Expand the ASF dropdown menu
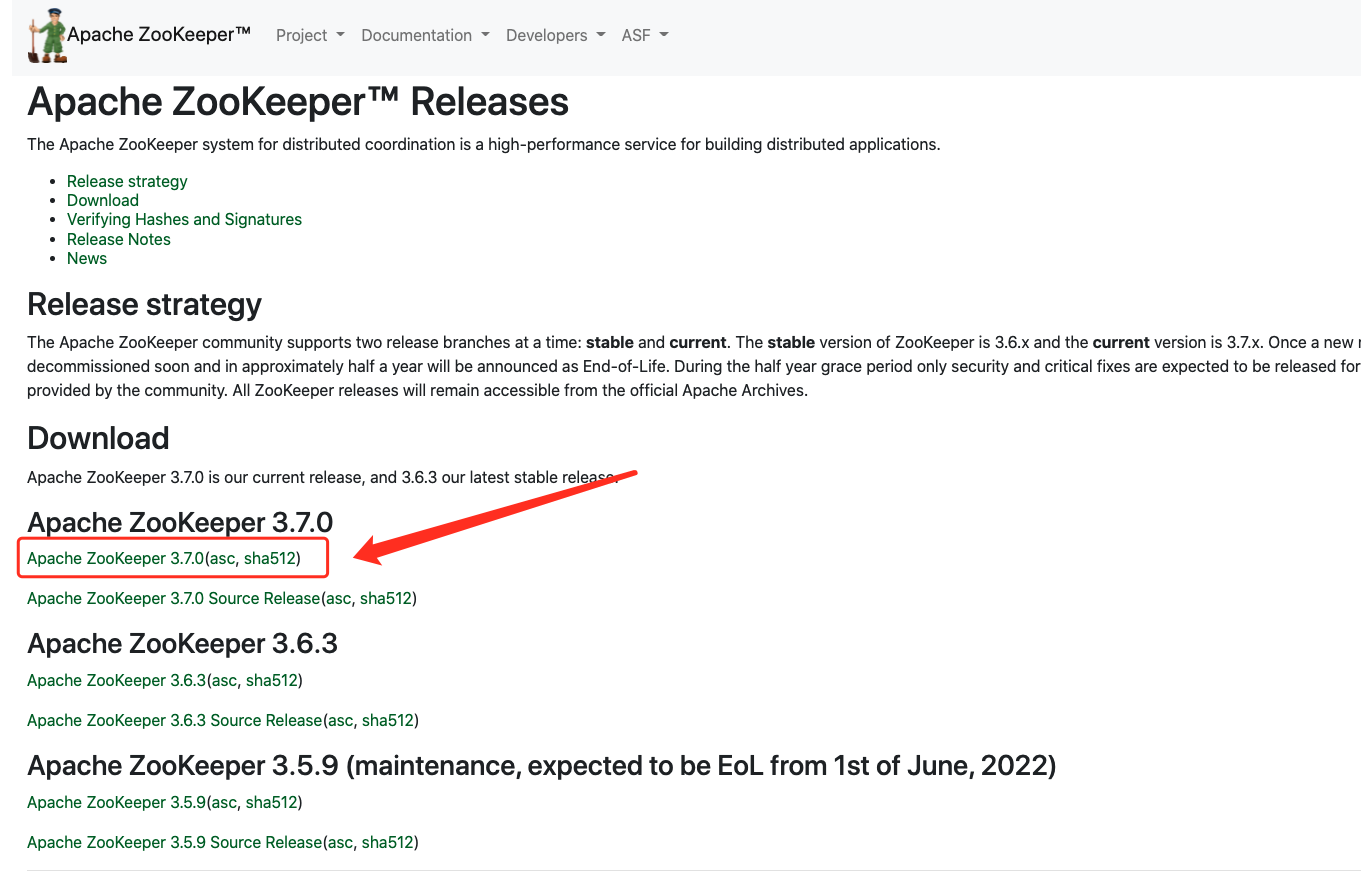The image size is (1361, 876). (645, 35)
